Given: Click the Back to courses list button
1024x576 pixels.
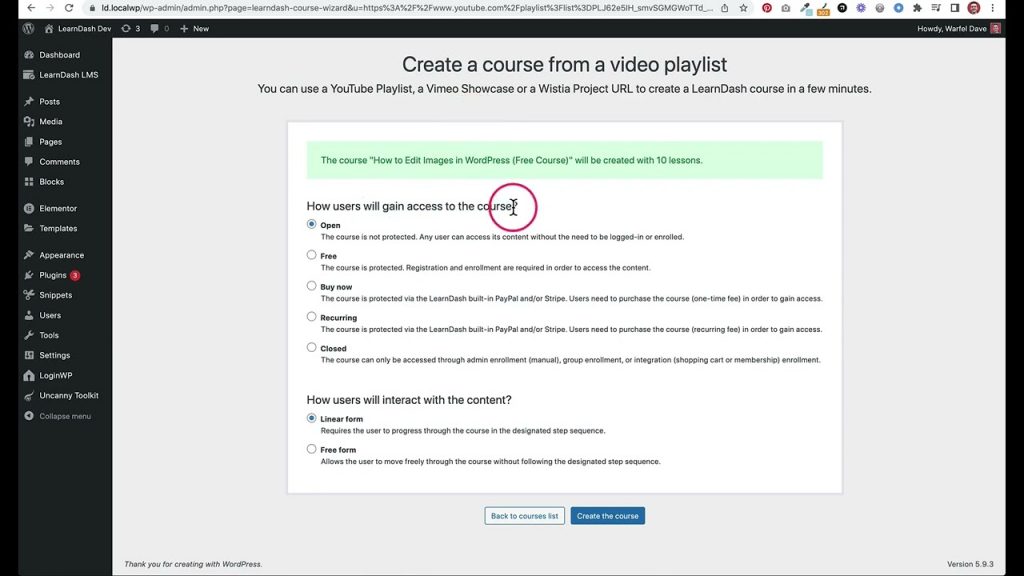Looking at the screenshot, I should 524,516.
